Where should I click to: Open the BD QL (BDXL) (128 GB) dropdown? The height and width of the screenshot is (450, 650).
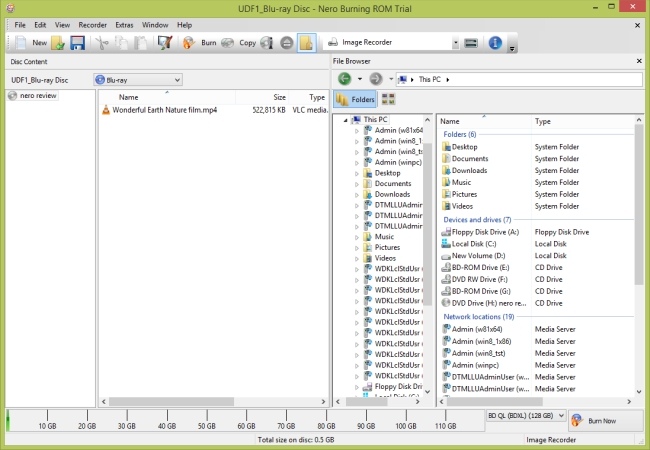click(526, 416)
